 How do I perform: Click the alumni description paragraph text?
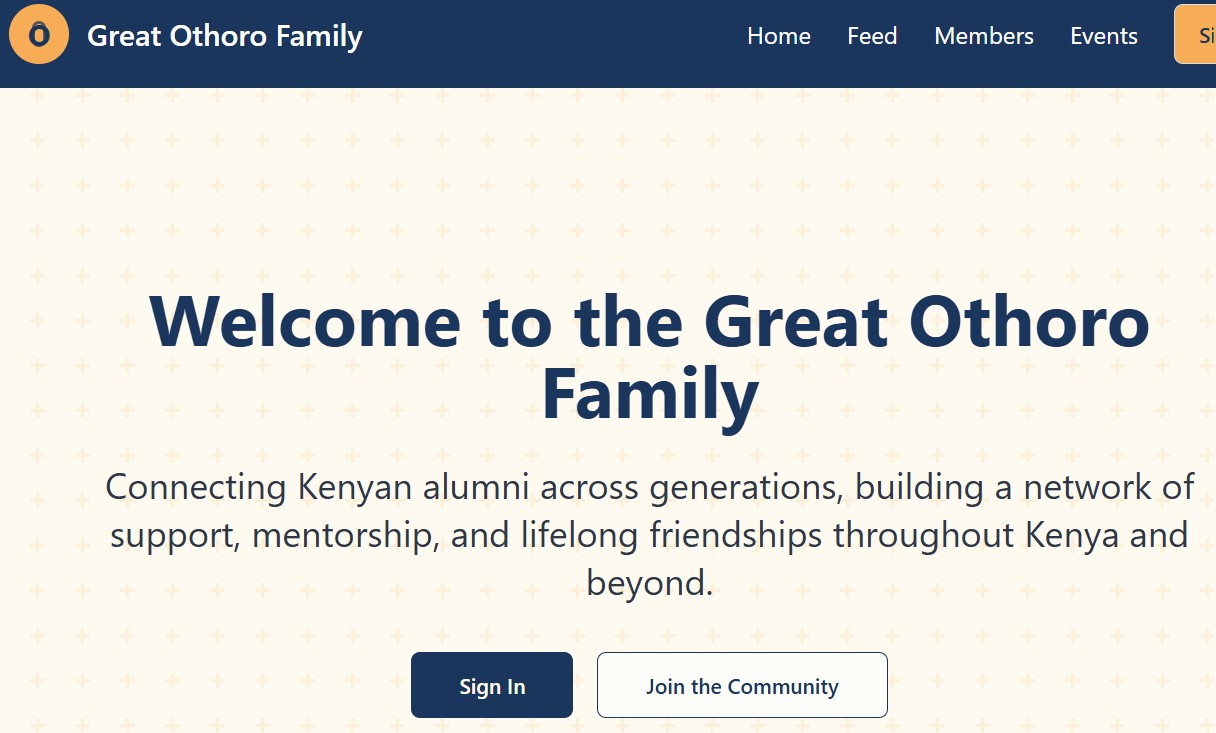(650, 535)
